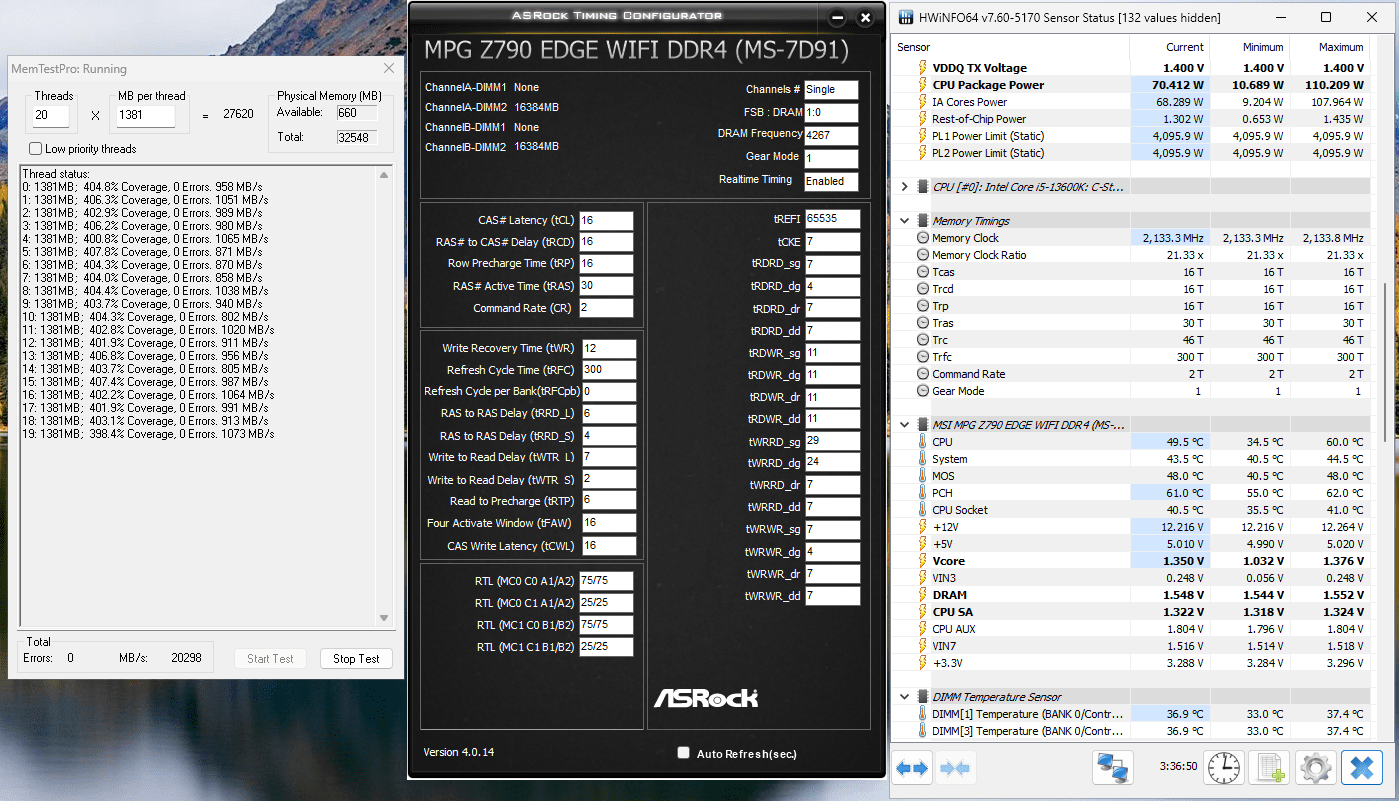Click the Threads input field showing 20

pyautogui.click(x=51, y=115)
